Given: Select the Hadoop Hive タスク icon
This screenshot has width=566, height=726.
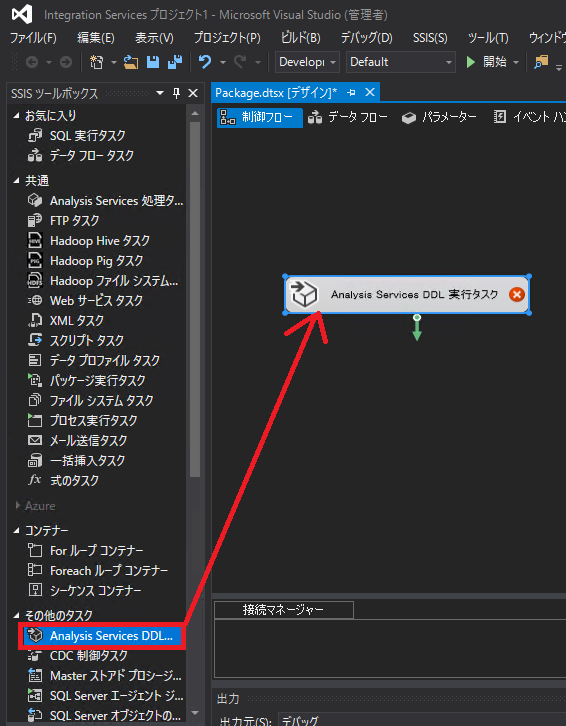Looking at the screenshot, I should click(x=35, y=240).
